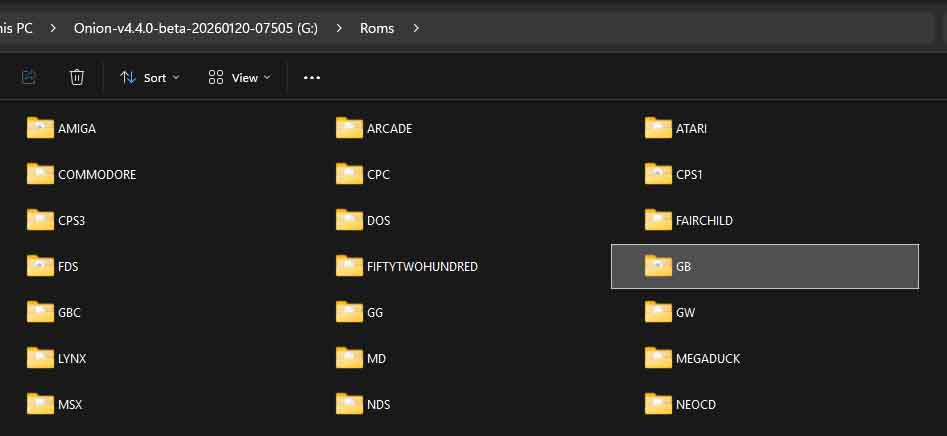Navigate to Onion-v4.4.0-beta drive in breadcrumb
The height and width of the screenshot is (436, 947).
[x=196, y=28]
